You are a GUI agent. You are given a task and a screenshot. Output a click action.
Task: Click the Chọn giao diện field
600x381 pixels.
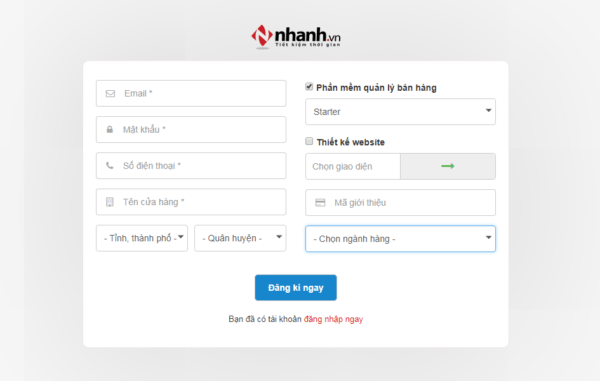[x=353, y=166]
